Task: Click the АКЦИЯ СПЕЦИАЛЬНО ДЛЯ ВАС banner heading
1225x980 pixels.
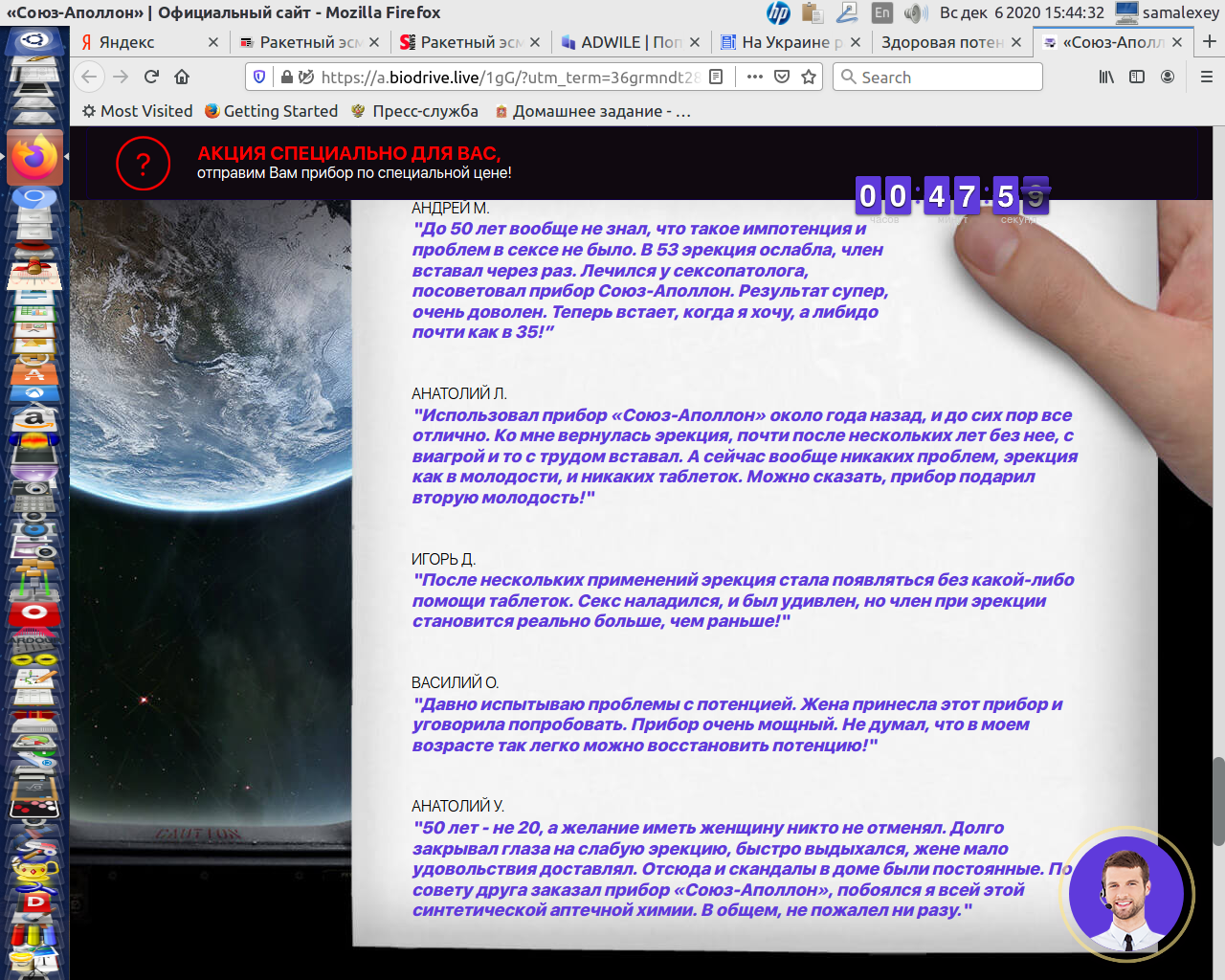Action: (x=349, y=153)
